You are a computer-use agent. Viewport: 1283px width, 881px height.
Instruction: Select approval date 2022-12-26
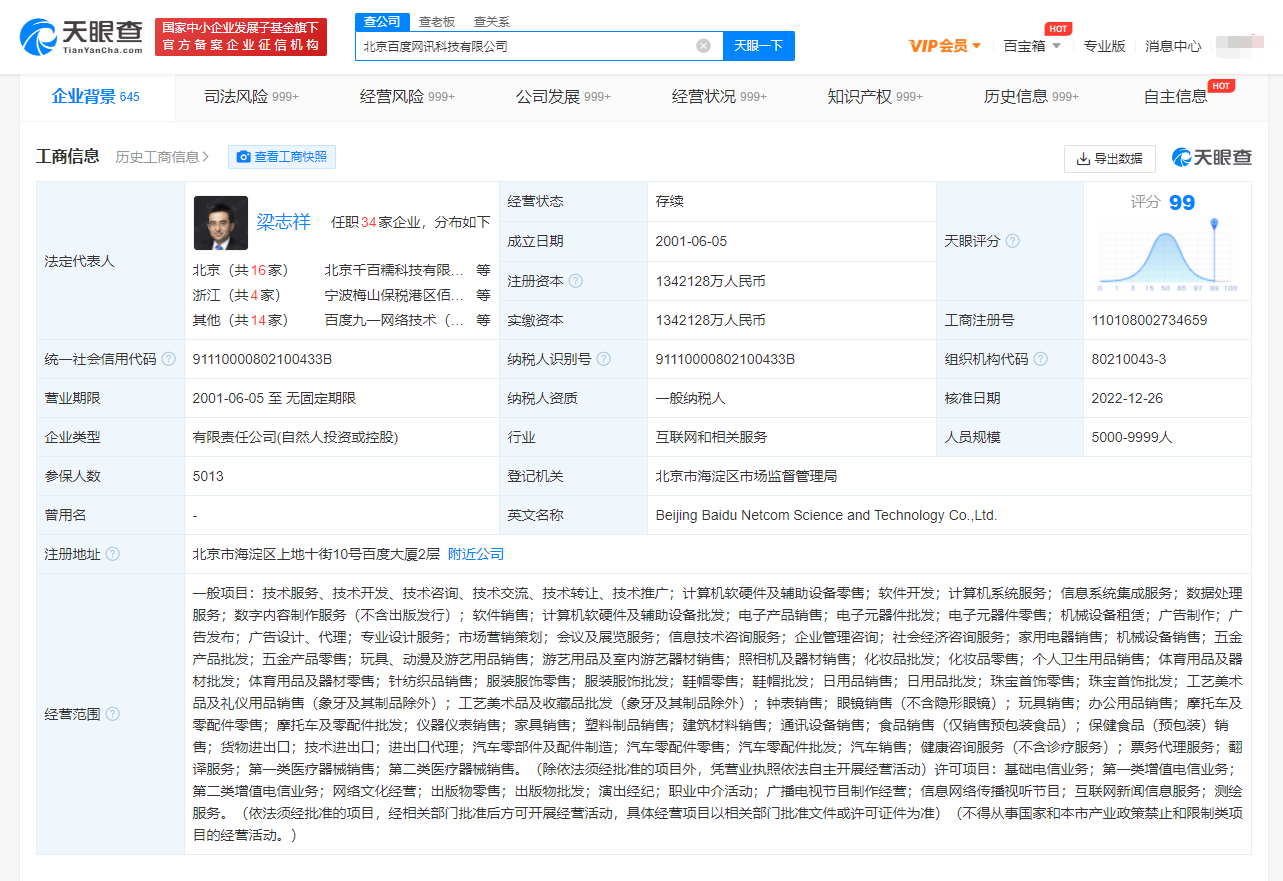click(x=1128, y=398)
